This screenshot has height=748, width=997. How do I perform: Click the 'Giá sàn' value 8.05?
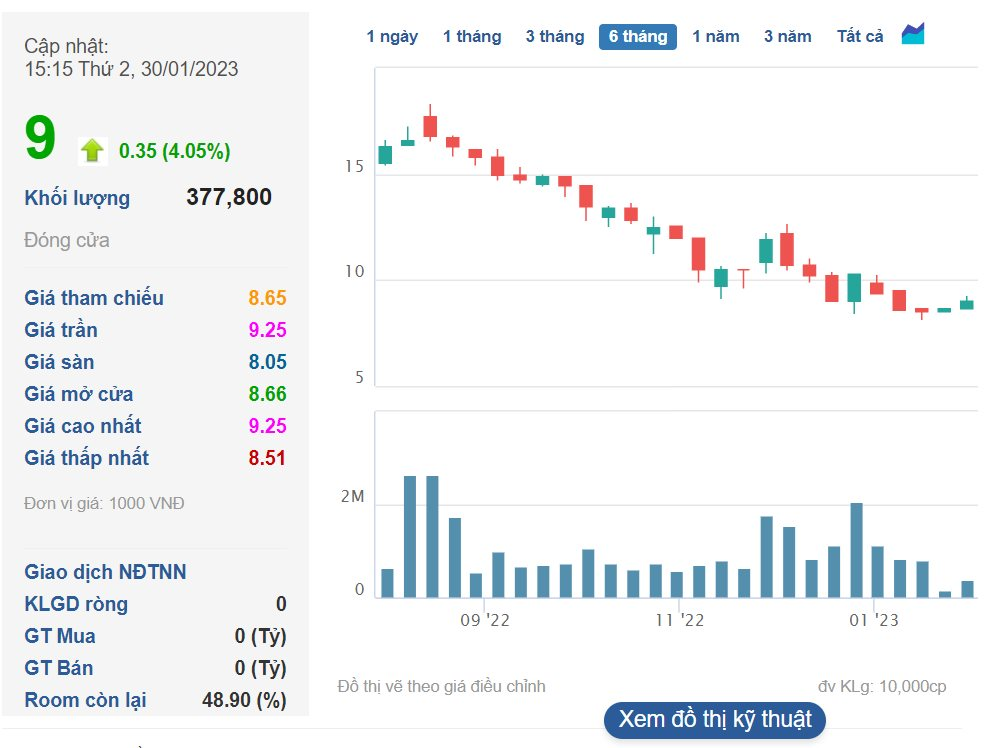point(267,362)
